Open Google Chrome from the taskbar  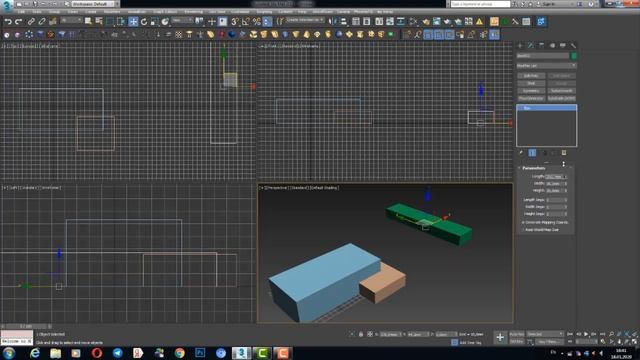[x=180, y=353]
